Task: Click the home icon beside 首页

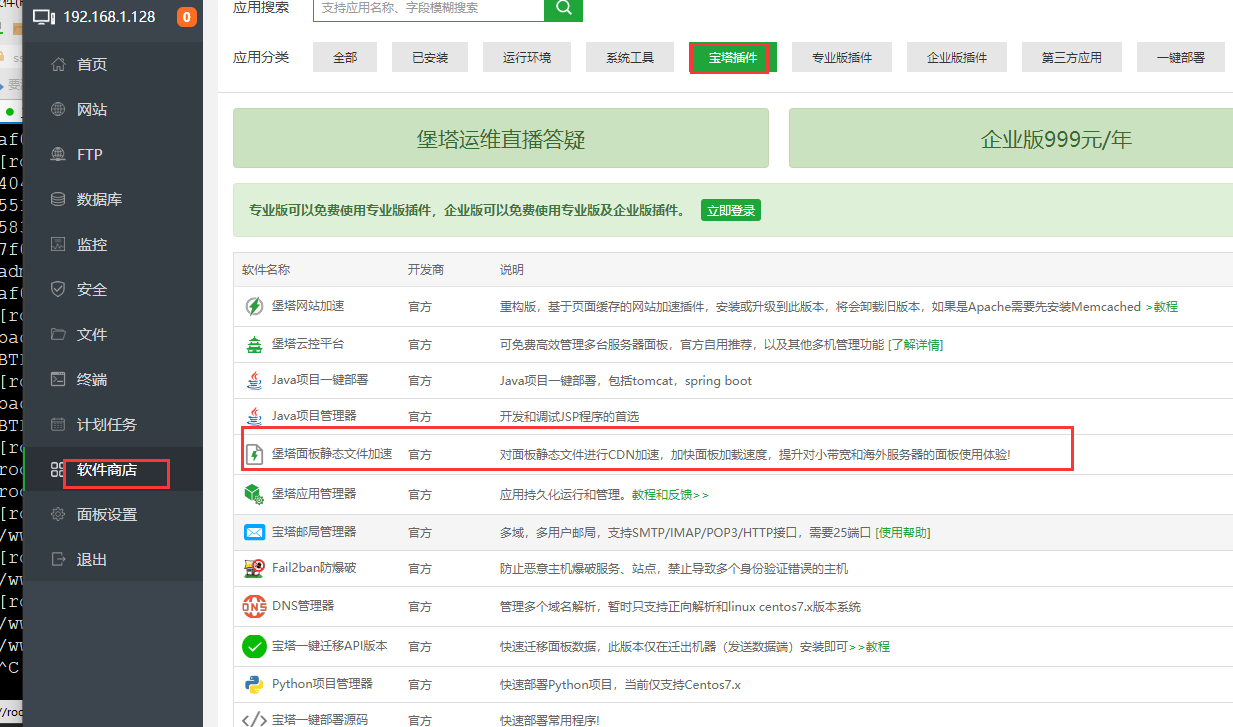Action: [59, 64]
